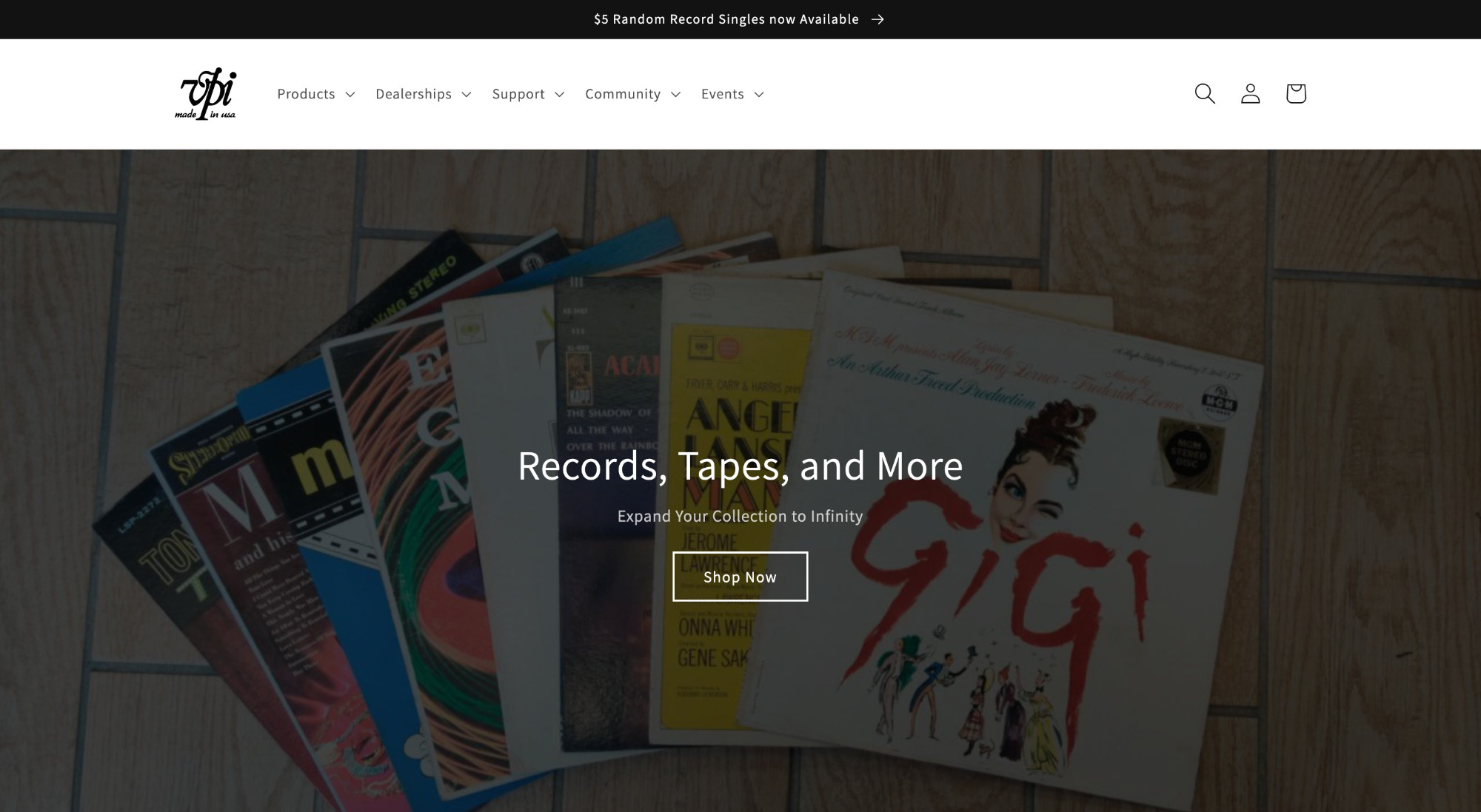Open the Community navigation item
The width and height of the screenshot is (1481, 812).
click(633, 94)
